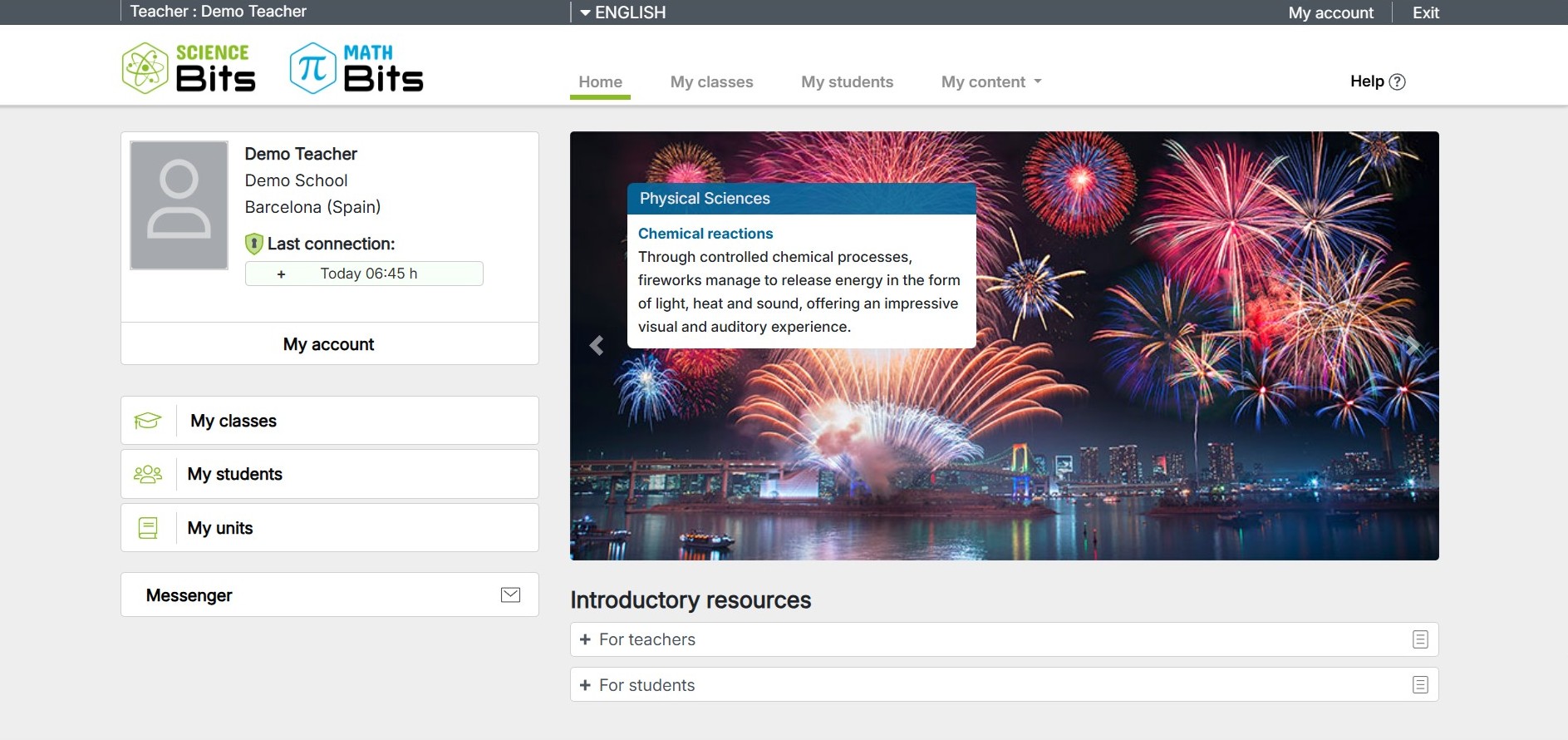Switch to the My students tab
The image size is (1568, 740).
[847, 82]
